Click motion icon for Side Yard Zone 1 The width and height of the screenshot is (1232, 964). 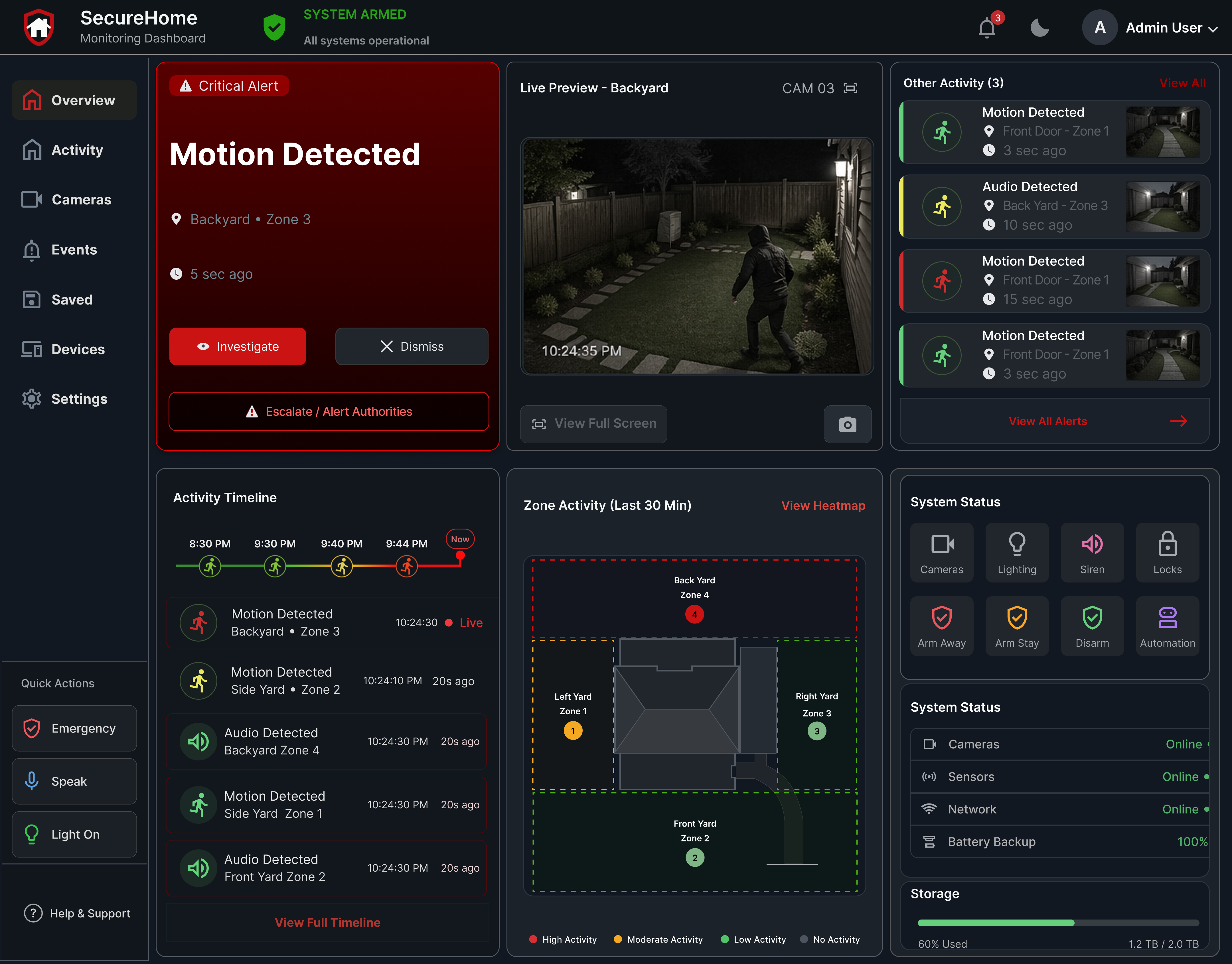[x=198, y=805]
